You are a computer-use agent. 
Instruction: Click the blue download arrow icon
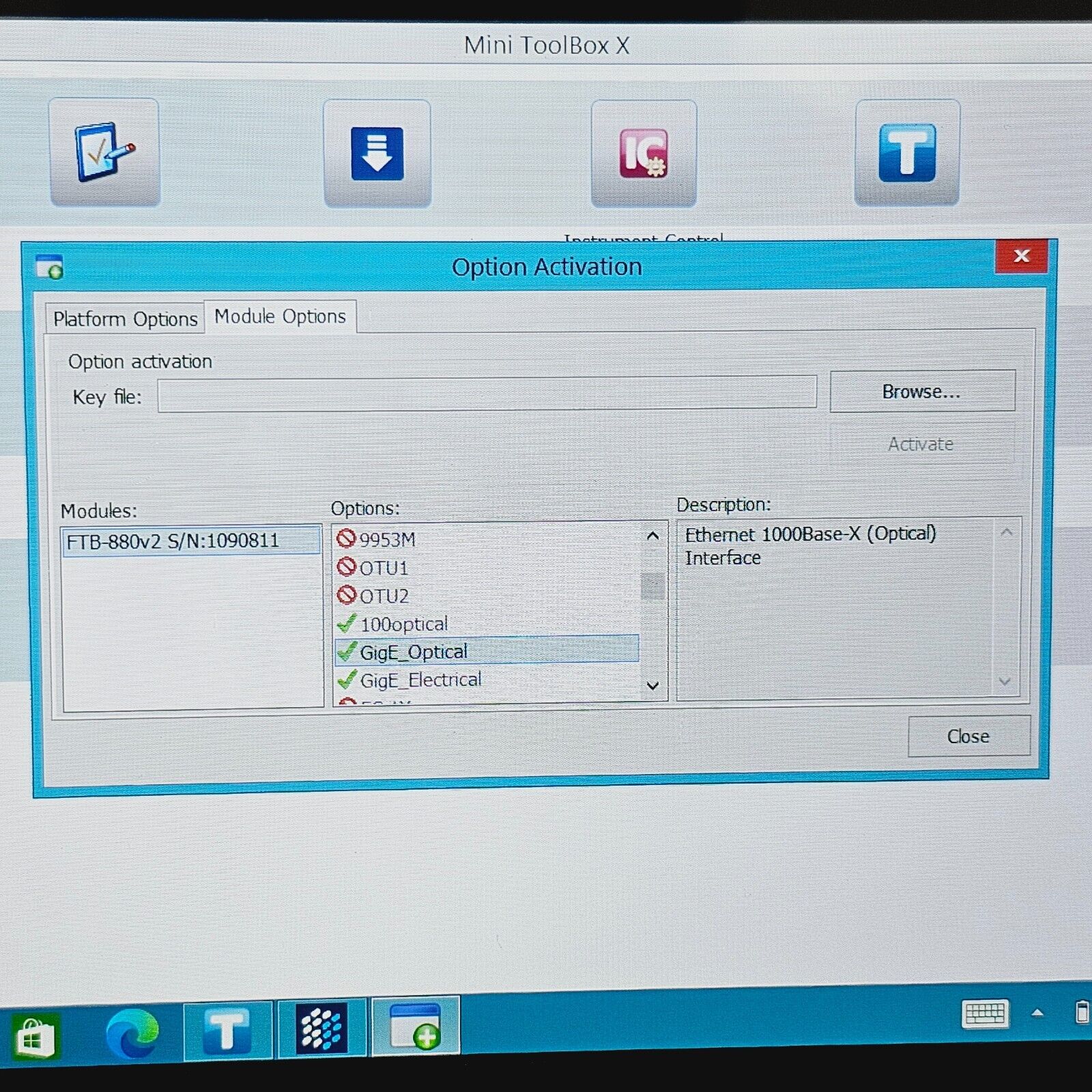tap(377, 154)
